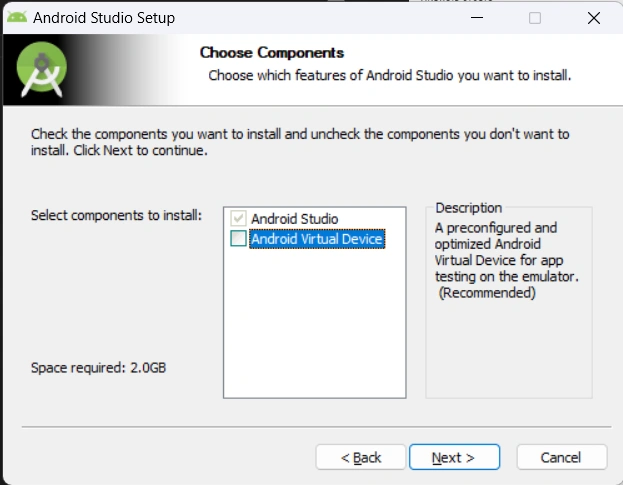Close the Android Studio Setup window
Viewport: 623px width, 485px height.
(x=593, y=18)
